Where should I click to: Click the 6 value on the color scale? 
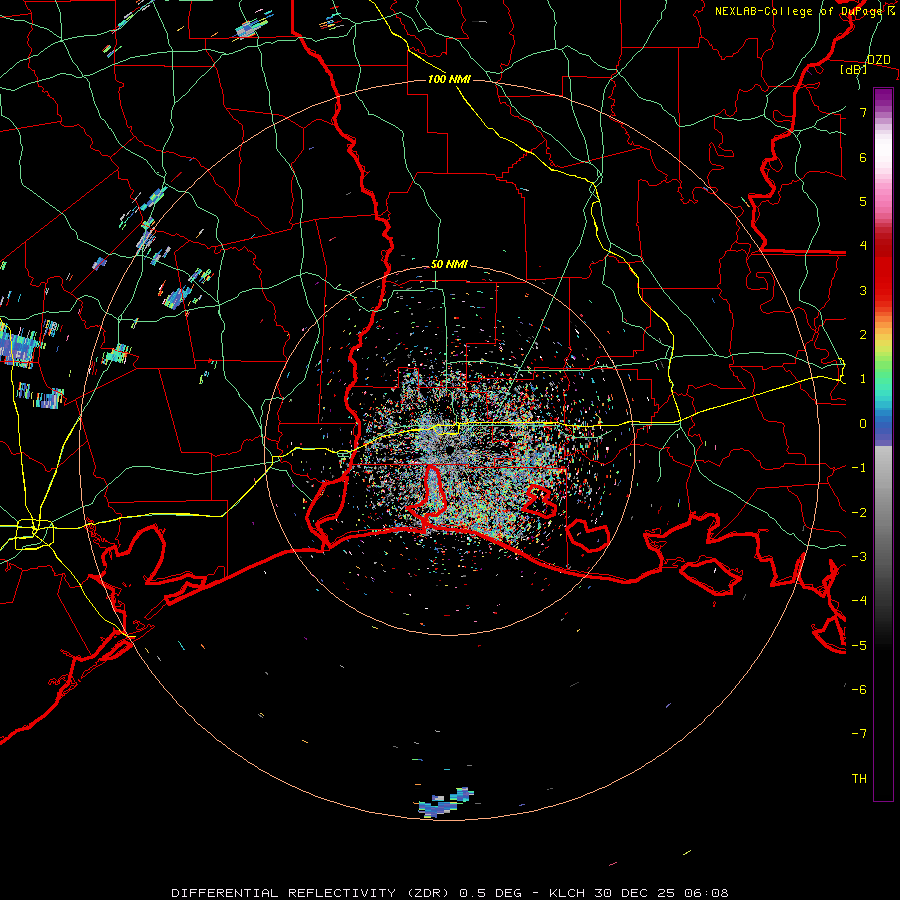click(863, 157)
